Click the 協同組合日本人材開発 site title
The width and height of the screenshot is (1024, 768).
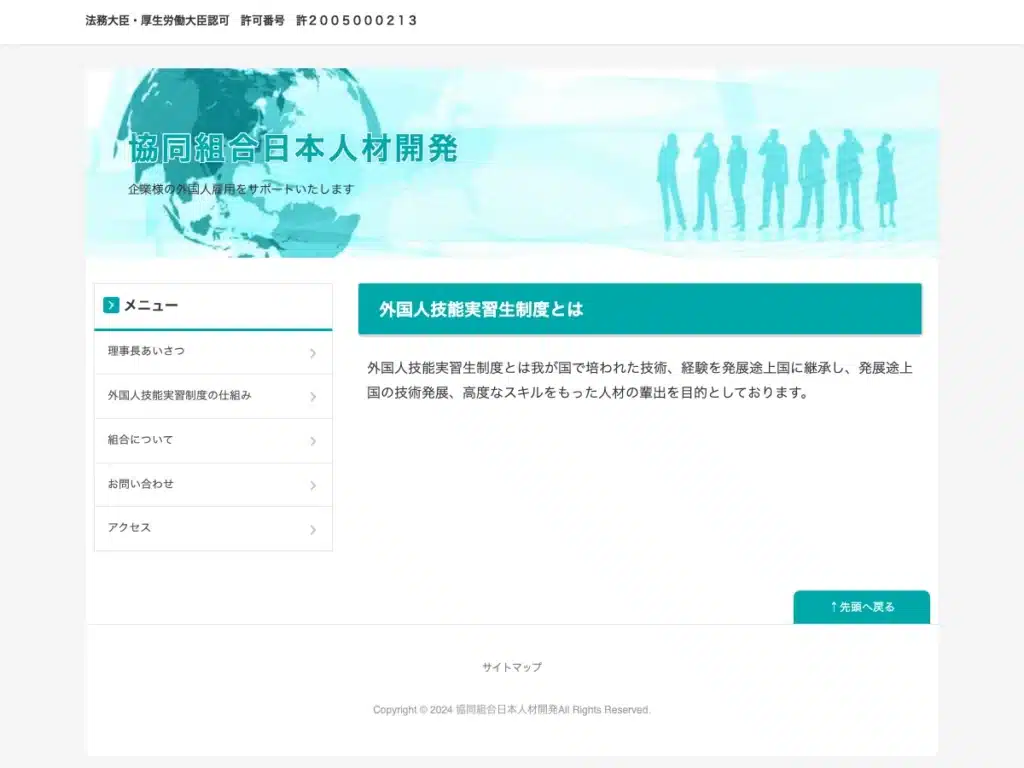(293, 148)
